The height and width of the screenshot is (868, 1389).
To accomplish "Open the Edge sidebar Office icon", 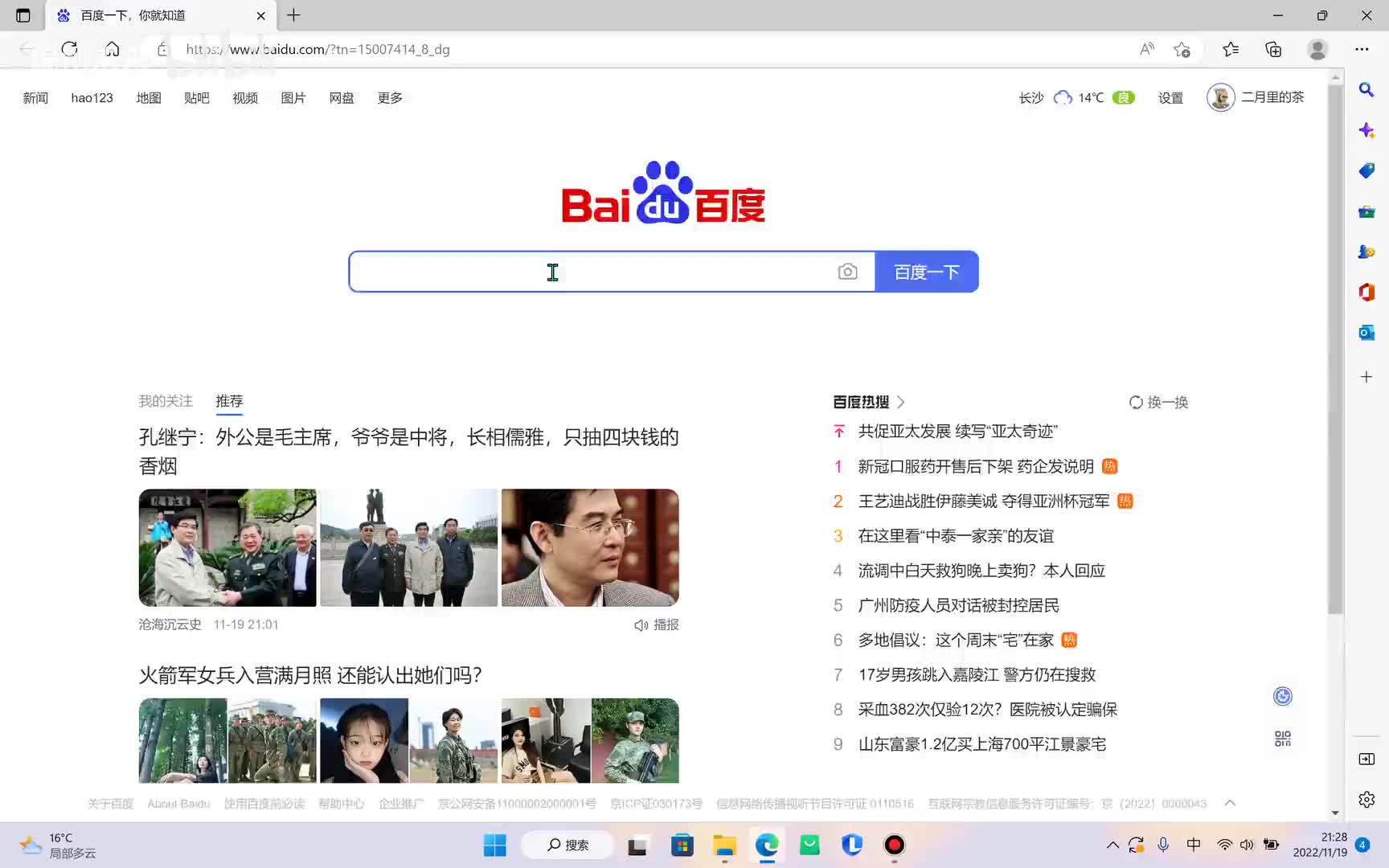I will [x=1366, y=292].
